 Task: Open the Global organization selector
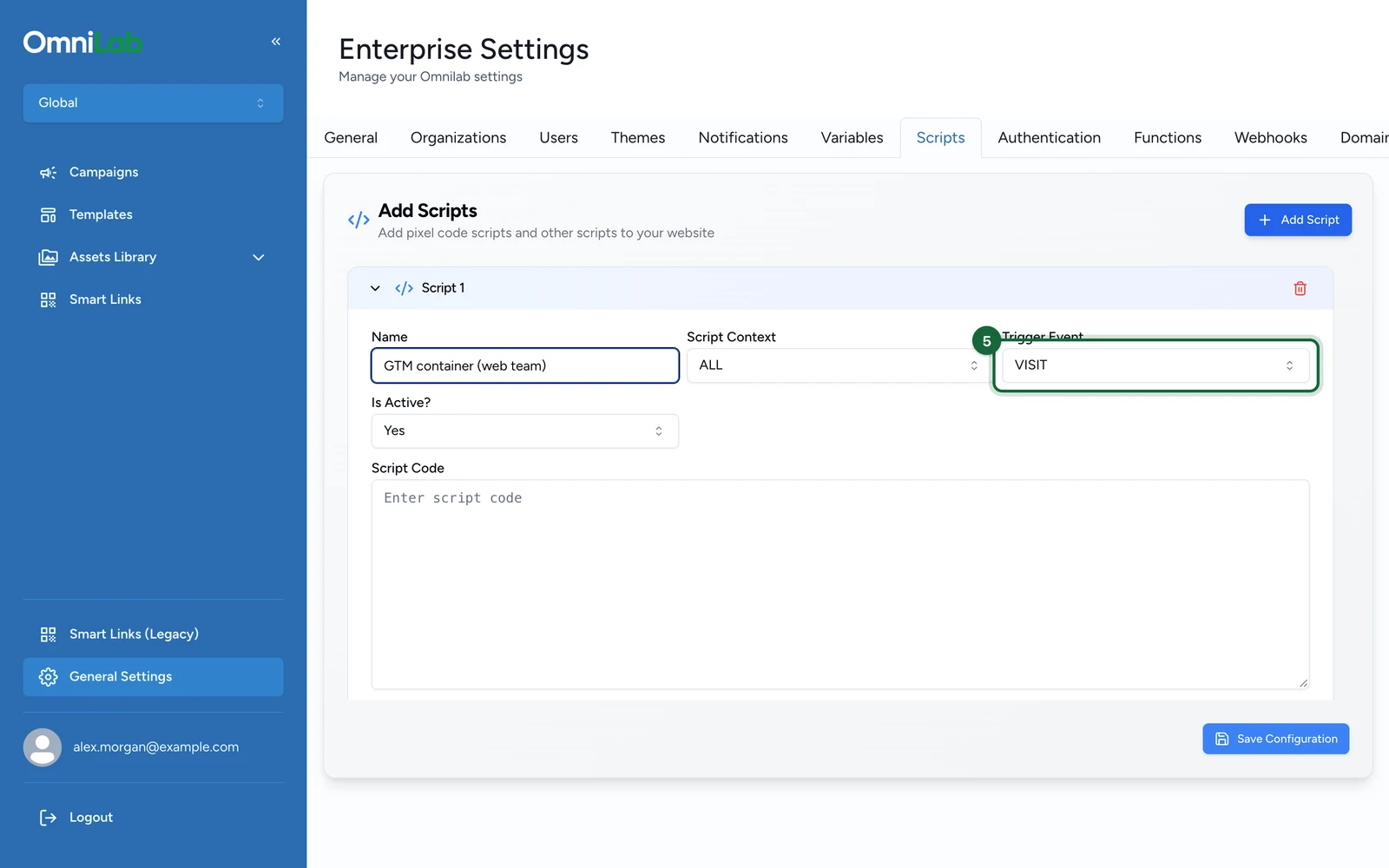(153, 103)
